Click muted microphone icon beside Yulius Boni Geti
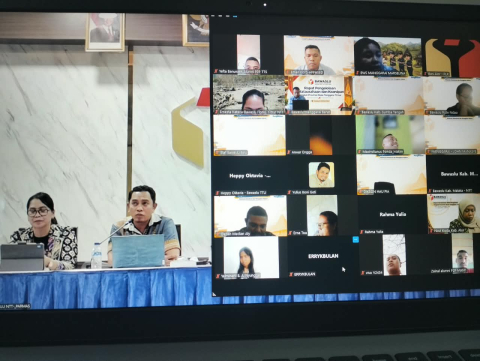Image resolution: width=480 pixels, height=361 pixels. [289, 192]
